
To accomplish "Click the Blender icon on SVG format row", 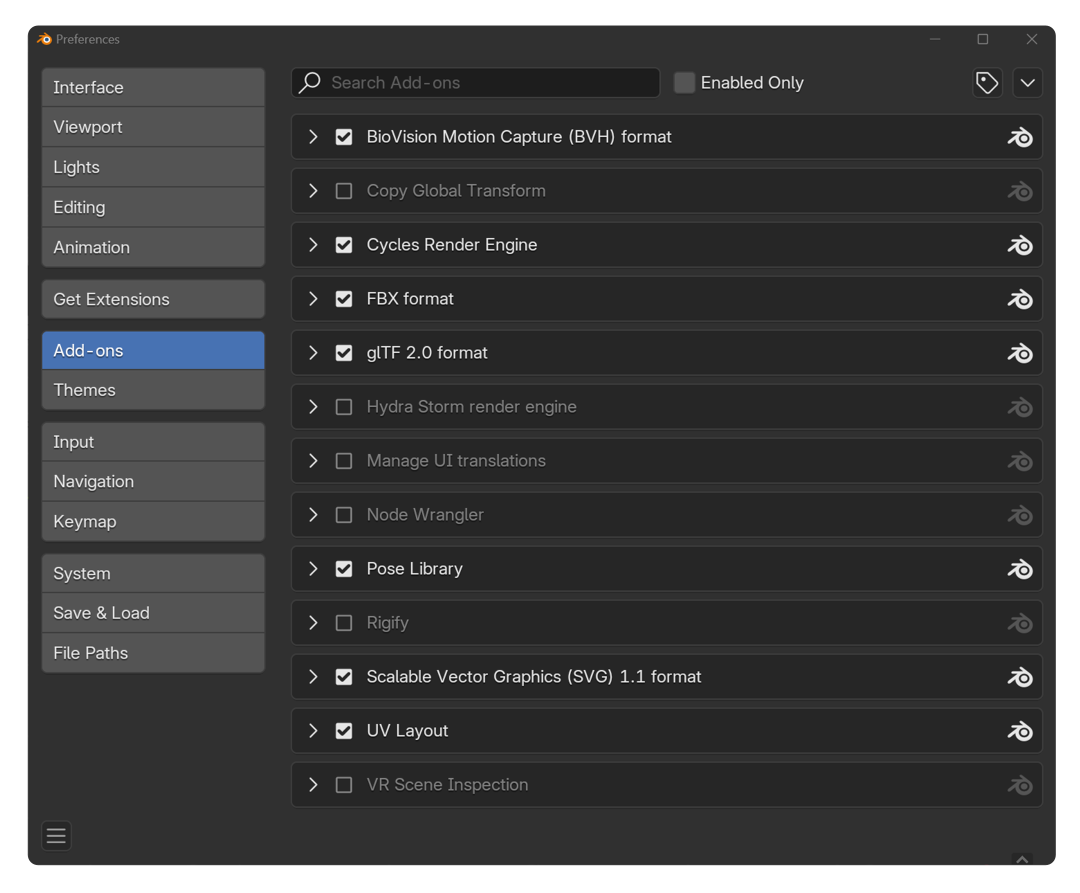I will click(x=1020, y=677).
